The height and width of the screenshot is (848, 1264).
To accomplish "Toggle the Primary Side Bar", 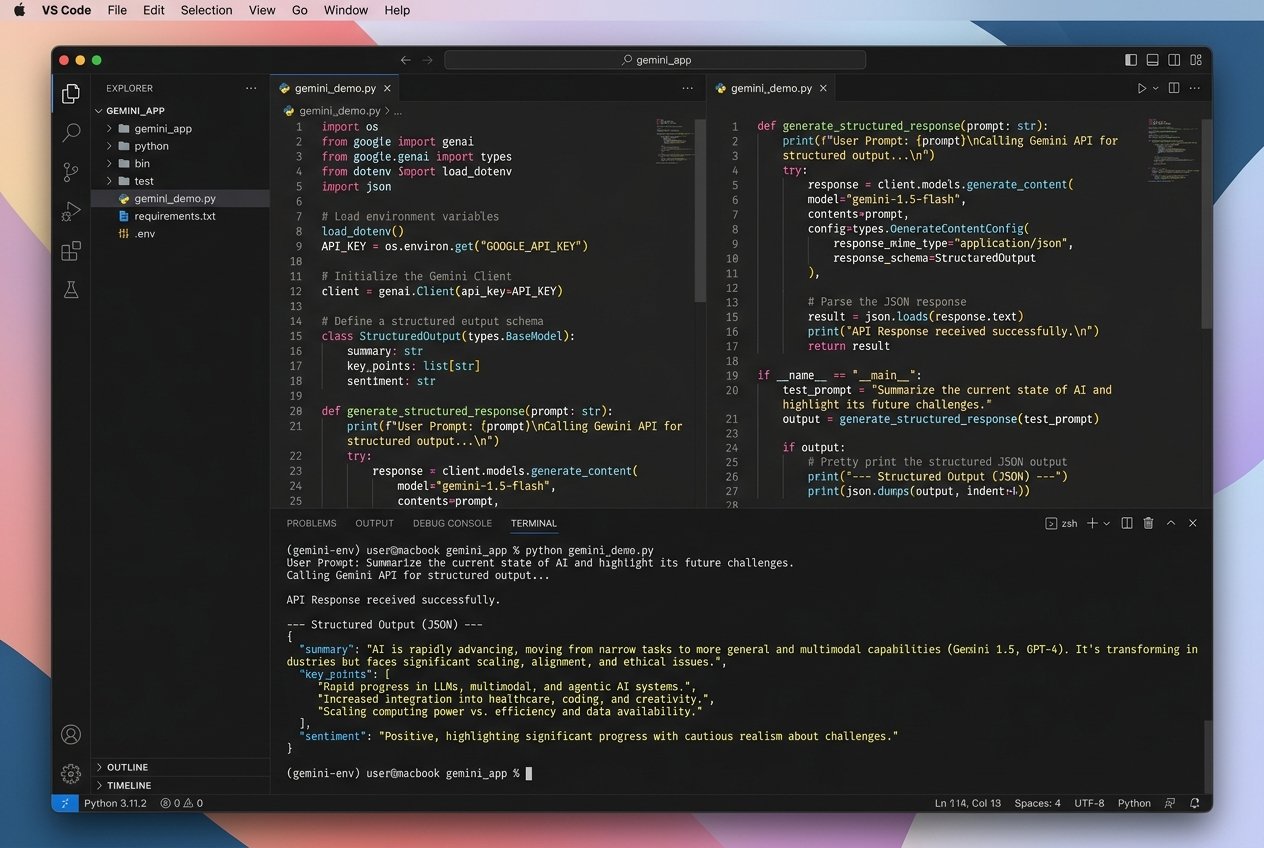I will pyautogui.click(x=1131, y=60).
